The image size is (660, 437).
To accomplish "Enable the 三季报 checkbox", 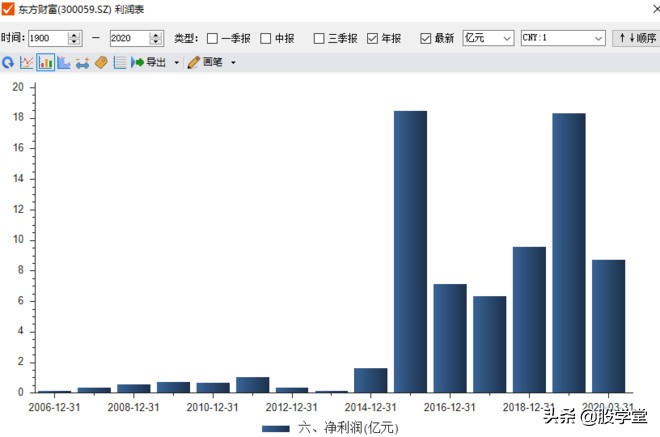I will pyautogui.click(x=319, y=38).
